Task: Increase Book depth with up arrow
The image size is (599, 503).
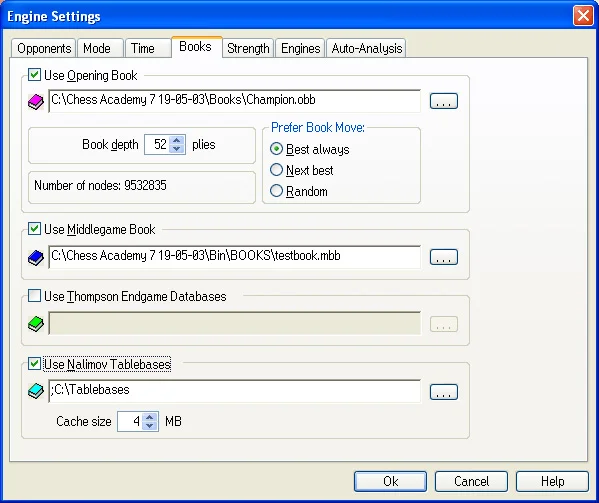Action: pos(176,140)
